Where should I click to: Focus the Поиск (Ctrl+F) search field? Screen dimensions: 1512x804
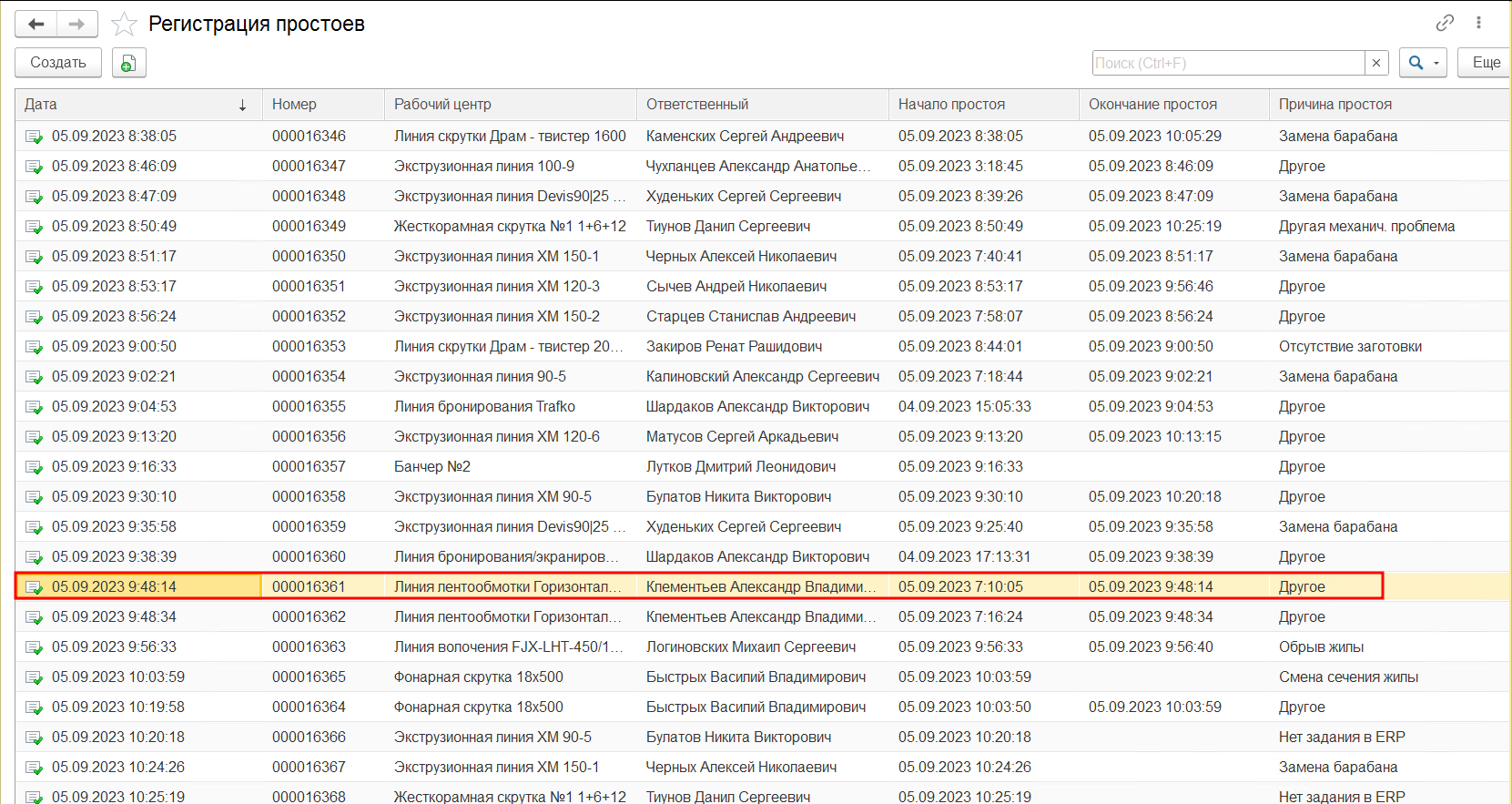1228,63
